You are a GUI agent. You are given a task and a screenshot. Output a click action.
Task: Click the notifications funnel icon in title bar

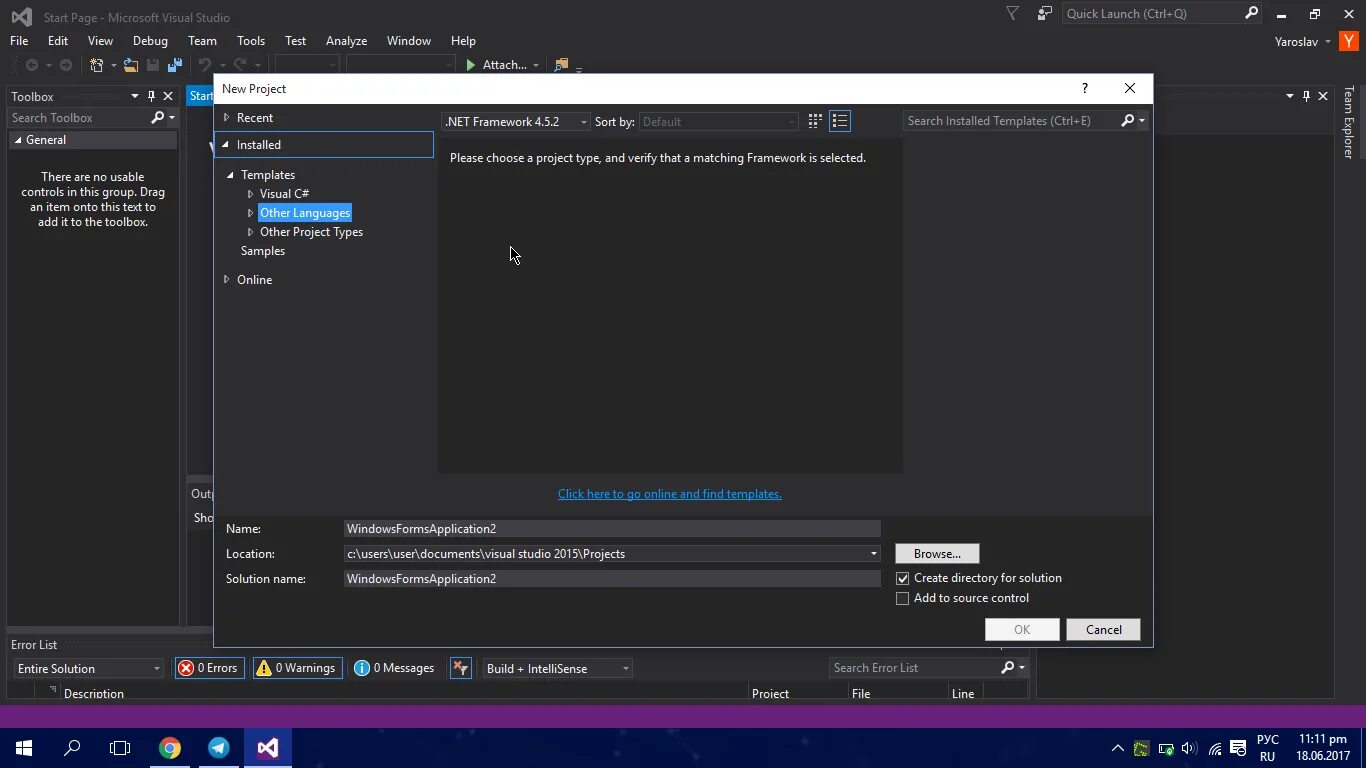[x=1012, y=14]
